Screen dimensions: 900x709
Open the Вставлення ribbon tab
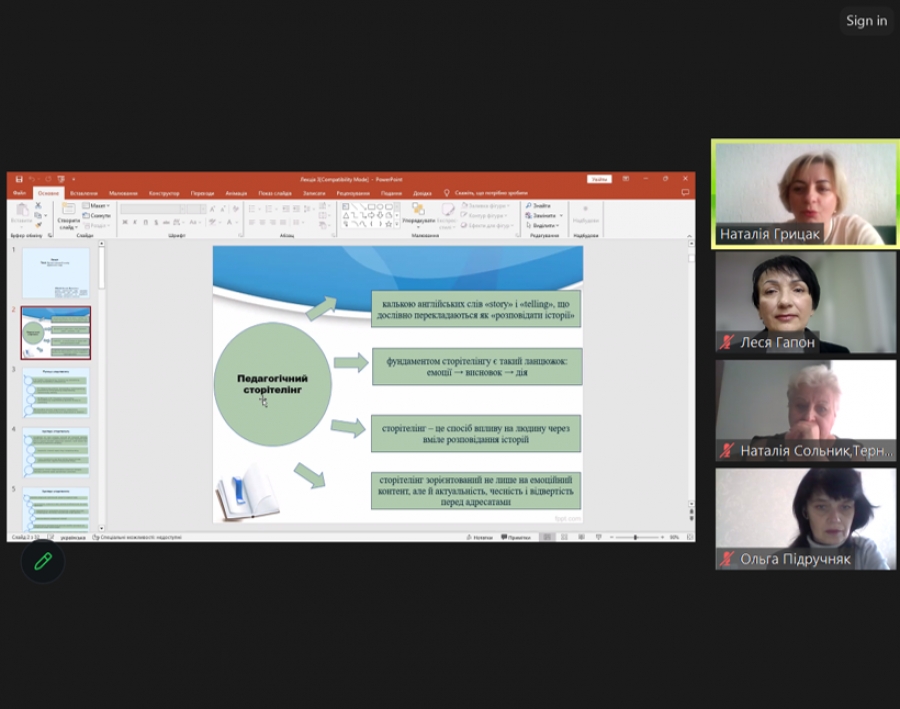[84, 193]
